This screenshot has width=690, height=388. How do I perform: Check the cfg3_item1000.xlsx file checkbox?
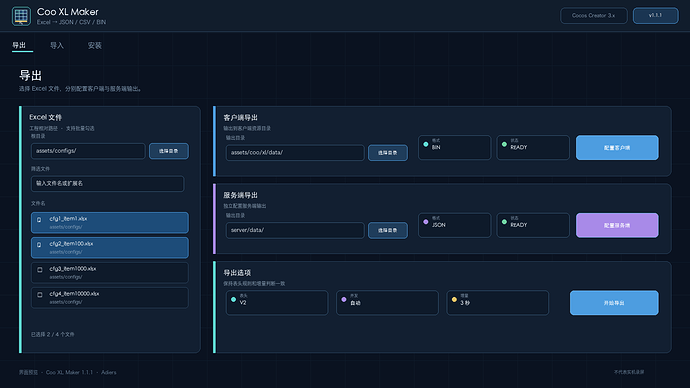[x=40, y=270]
